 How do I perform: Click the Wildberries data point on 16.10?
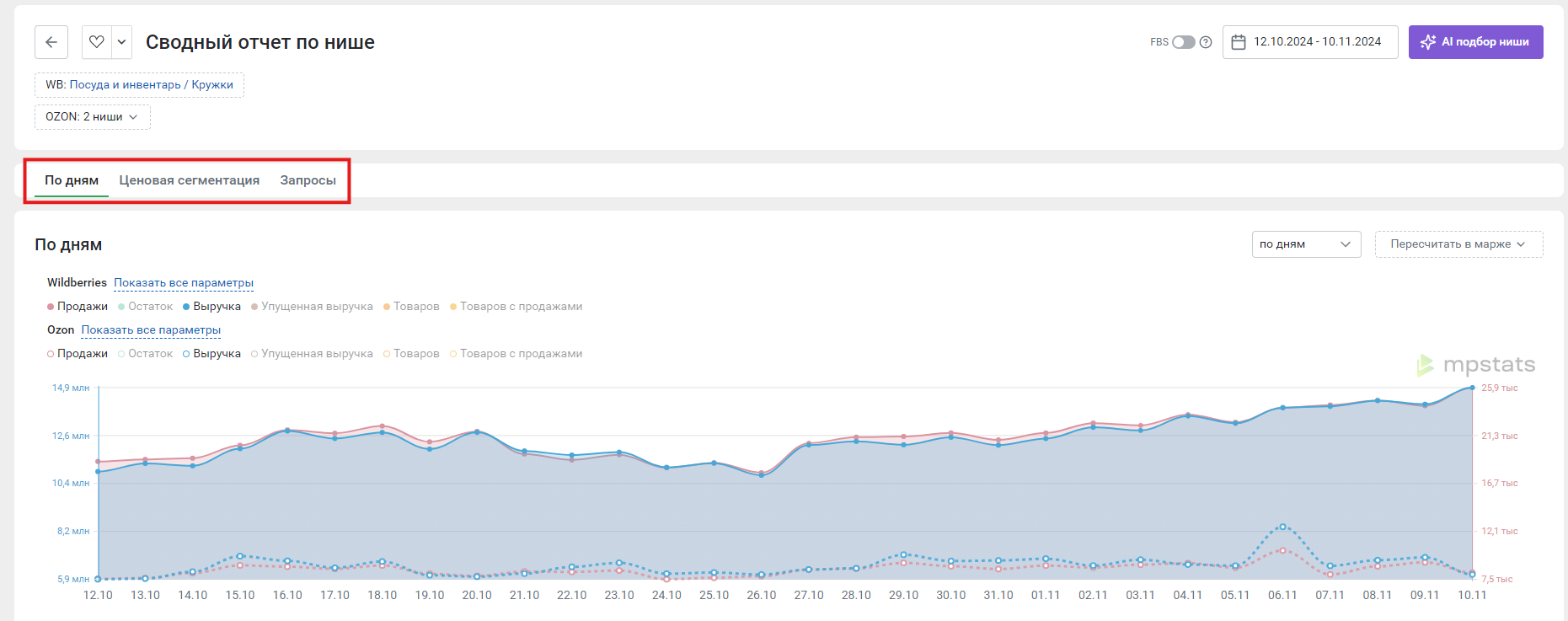click(287, 431)
